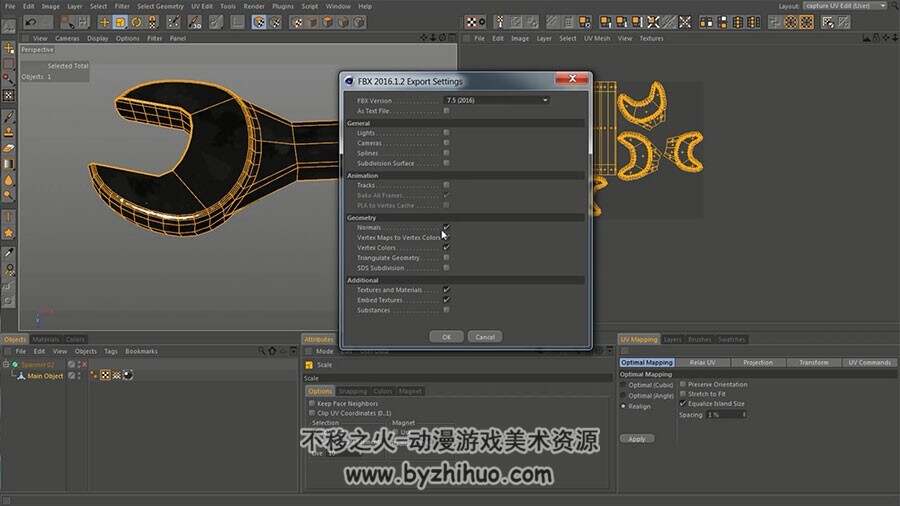Click the Main Object UVW tag
This screenshot has width=900, height=506.
(117, 375)
